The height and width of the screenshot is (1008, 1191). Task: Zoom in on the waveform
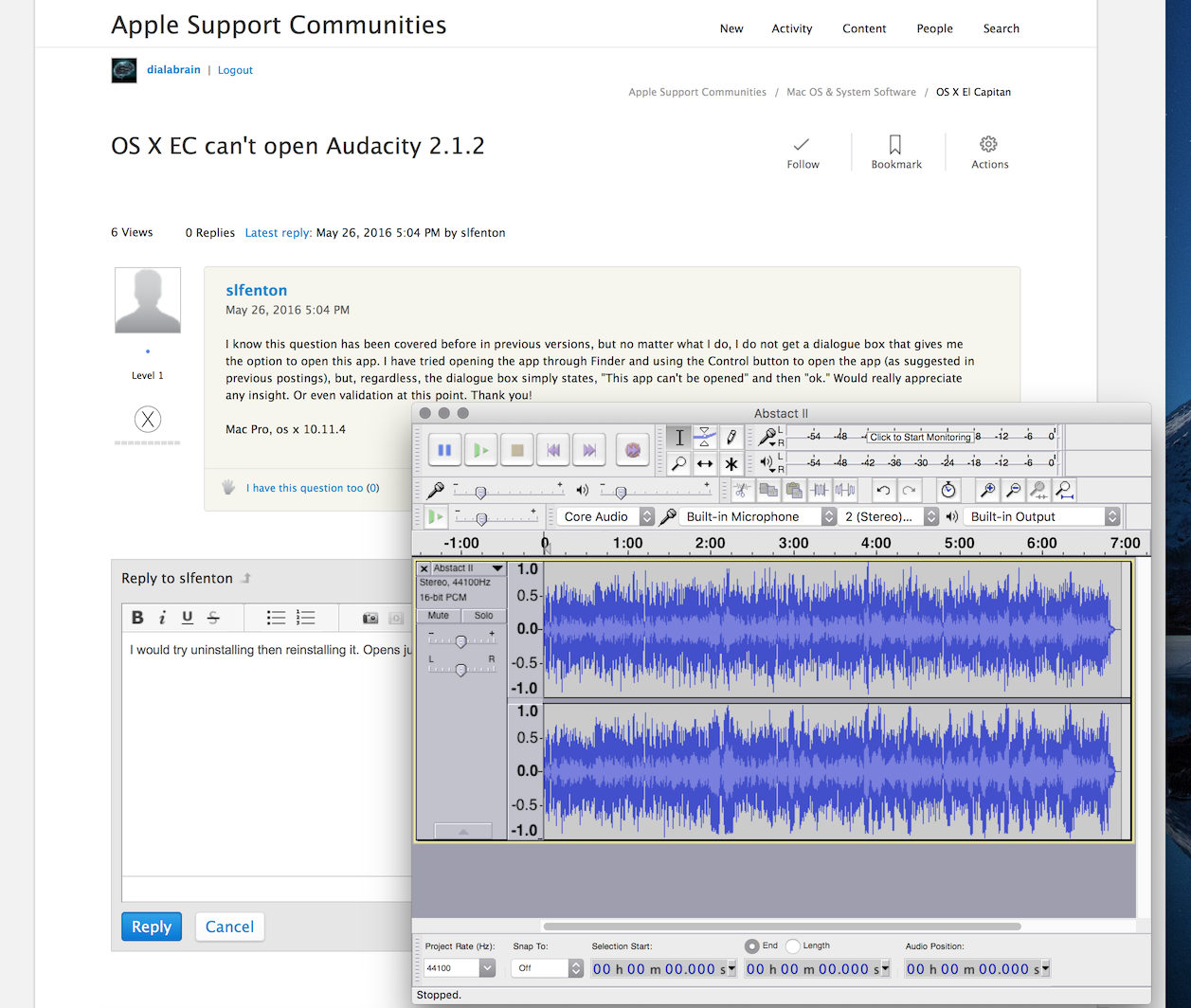click(x=987, y=490)
